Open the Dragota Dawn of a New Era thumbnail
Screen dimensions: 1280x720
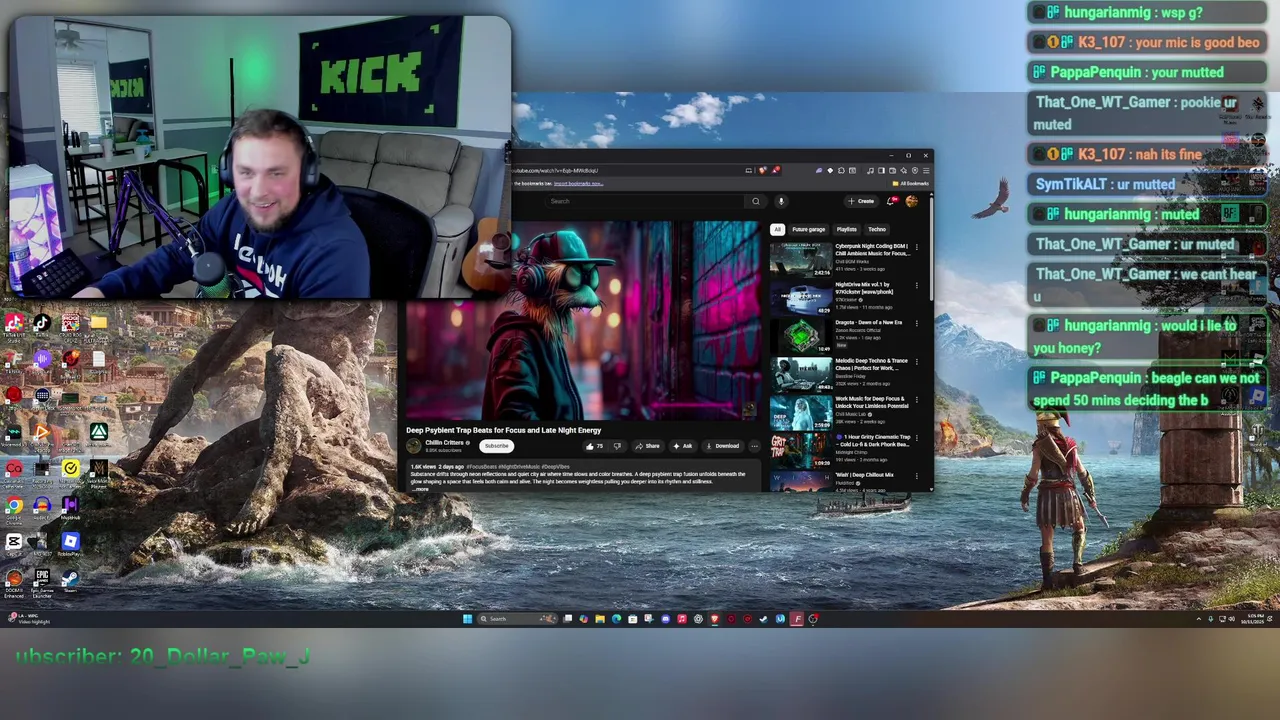click(x=800, y=334)
